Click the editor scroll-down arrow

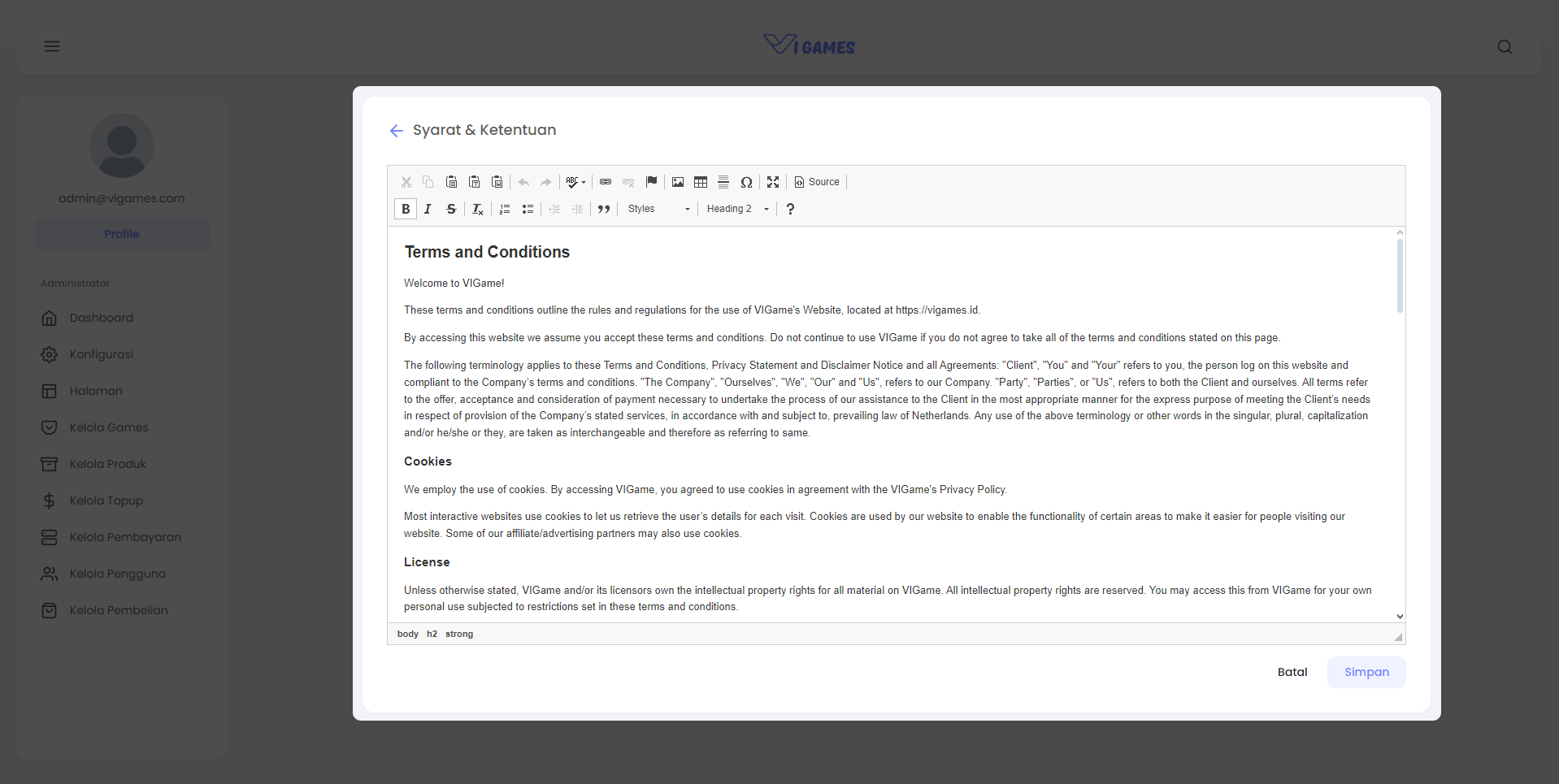point(1400,617)
